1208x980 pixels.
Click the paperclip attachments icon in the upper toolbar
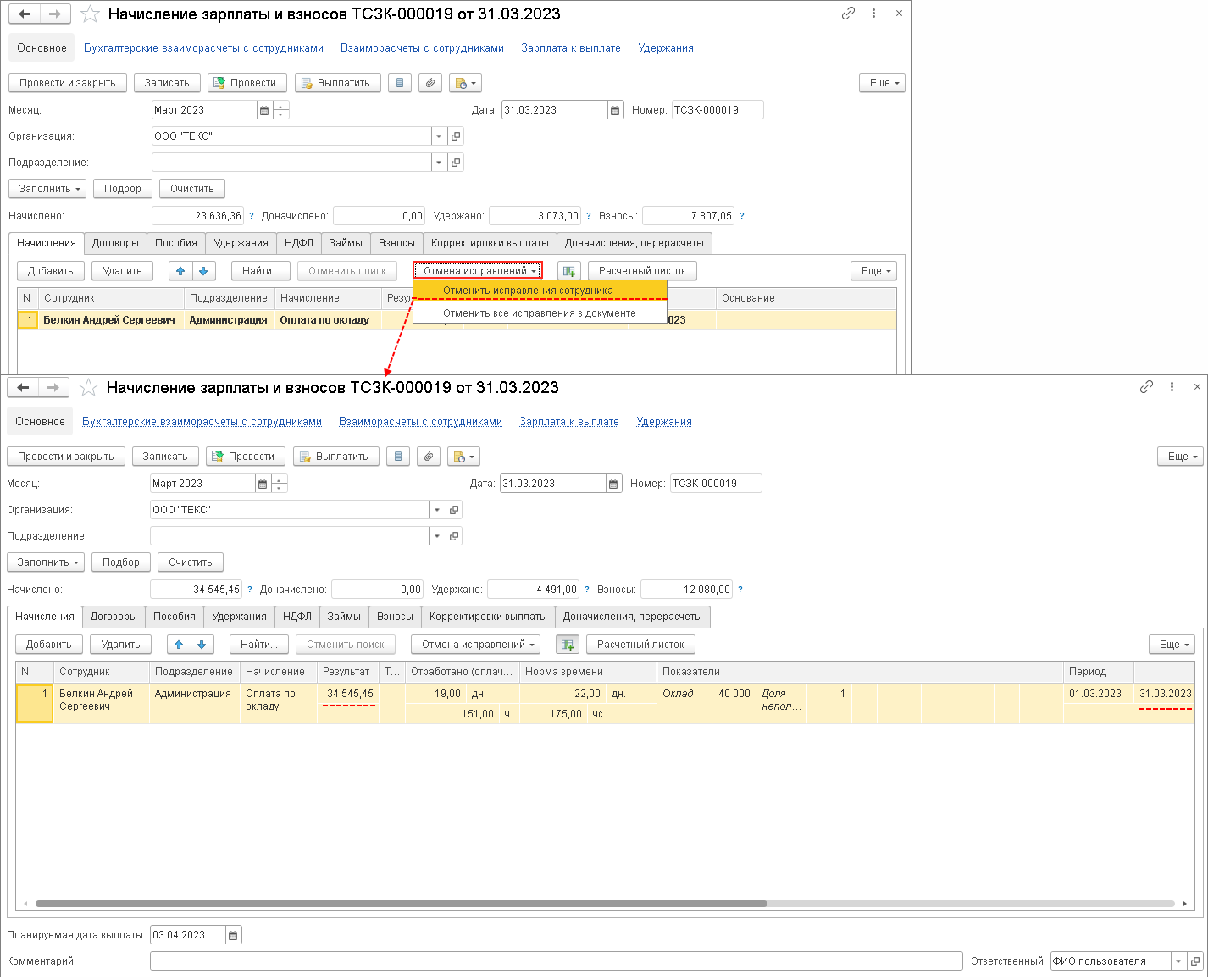[x=430, y=83]
